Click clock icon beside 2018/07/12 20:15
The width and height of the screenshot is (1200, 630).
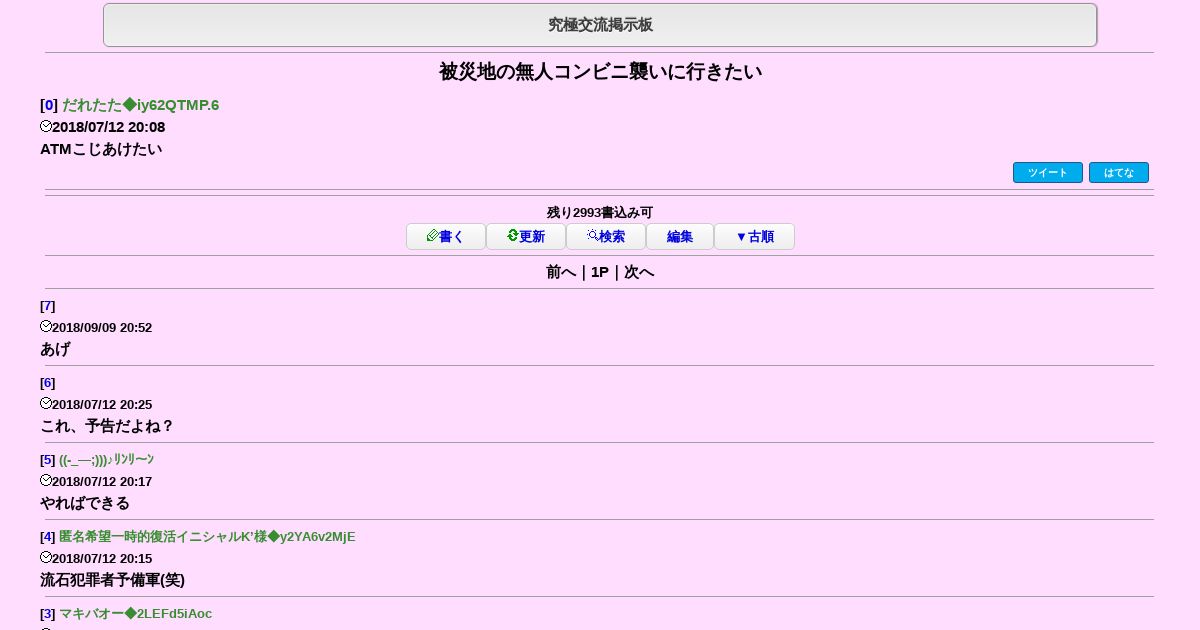click(x=46, y=557)
